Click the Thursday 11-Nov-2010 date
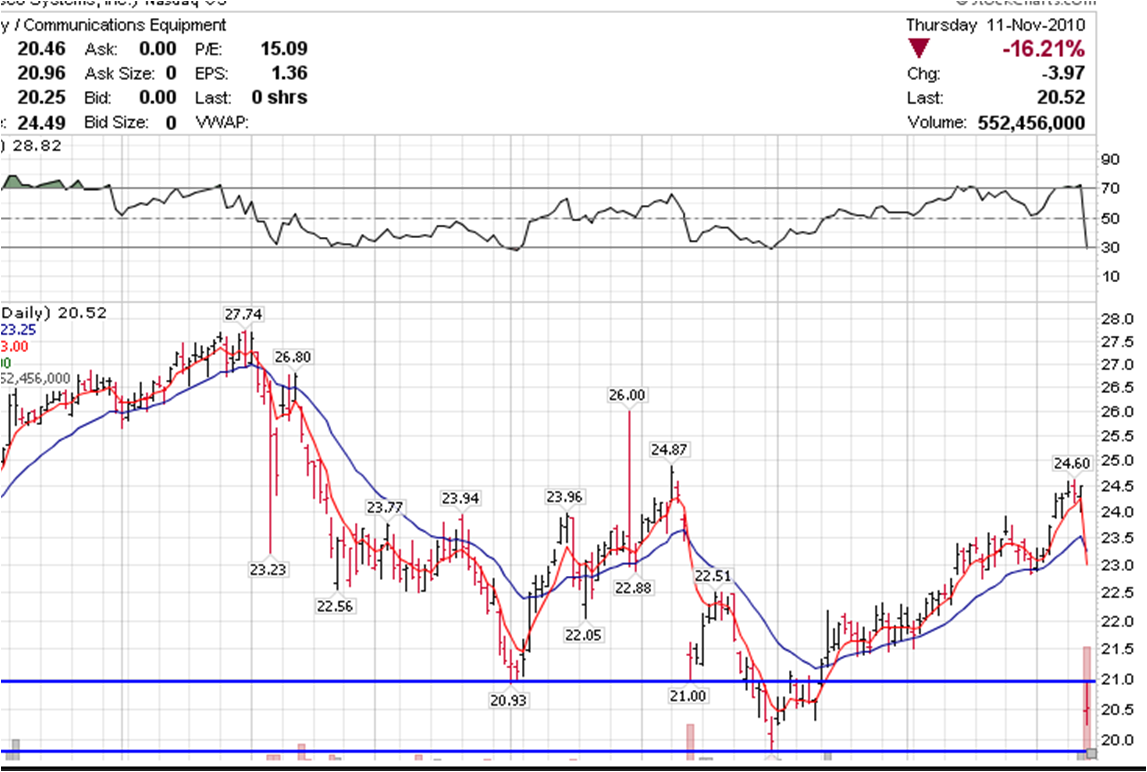1147x772 pixels. click(x=996, y=25)
